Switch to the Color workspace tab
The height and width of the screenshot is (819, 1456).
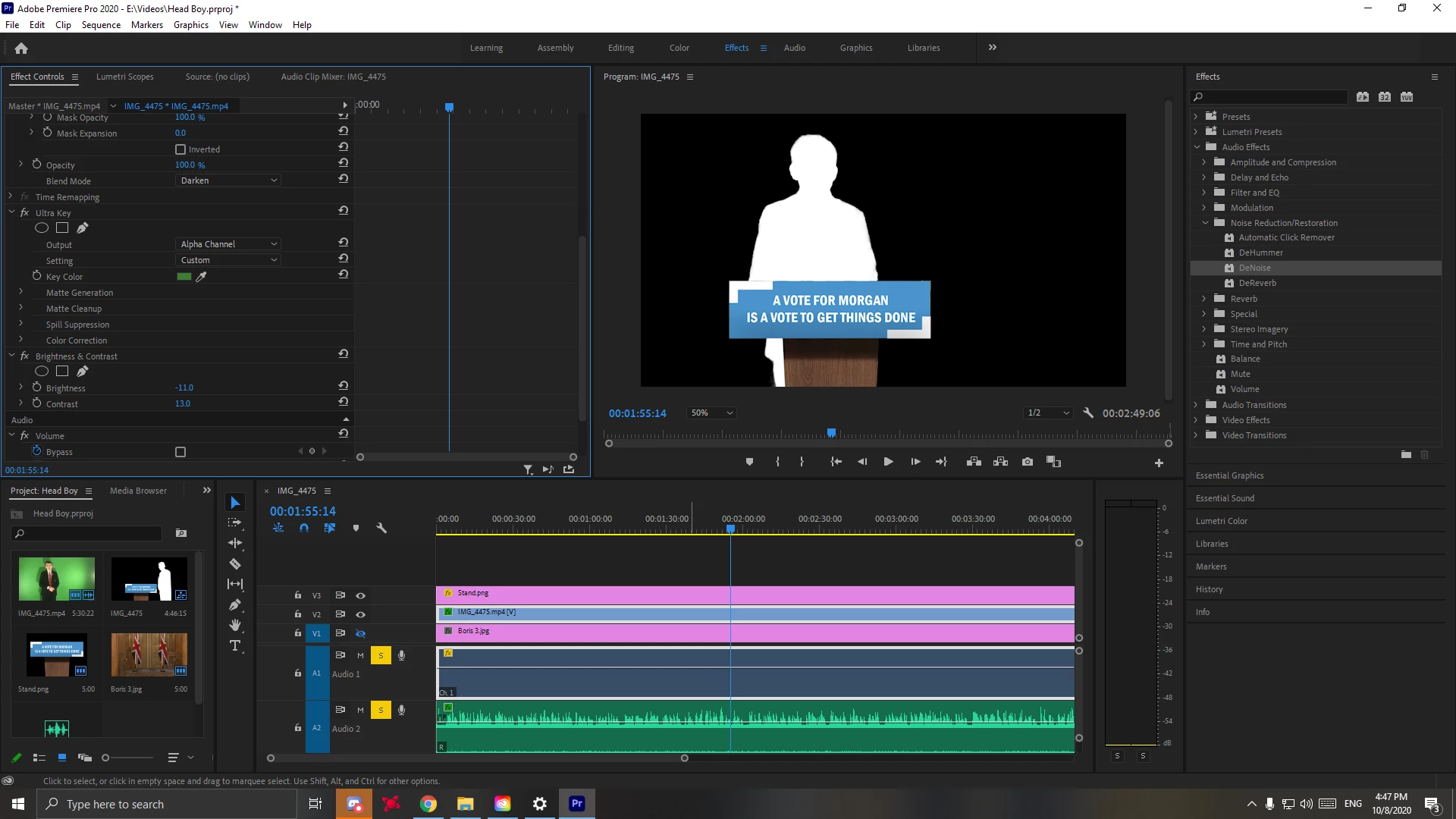pyautogui.click(x=679, y=48)
